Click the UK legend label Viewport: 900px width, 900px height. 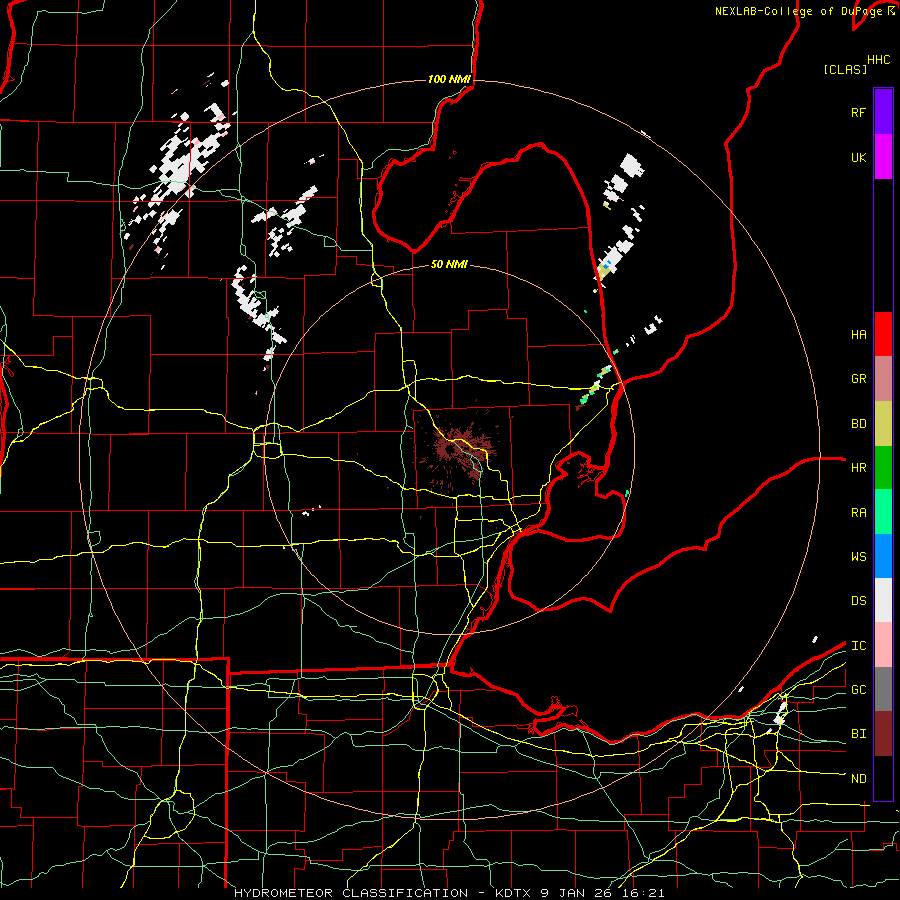coord(858,157)
